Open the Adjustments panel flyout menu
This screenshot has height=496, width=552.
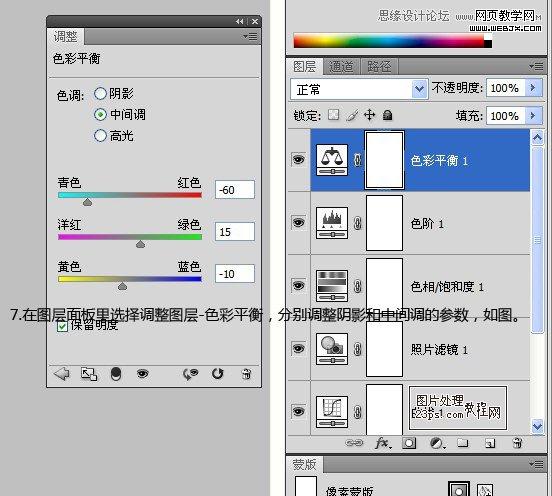[x=250, y=36]
